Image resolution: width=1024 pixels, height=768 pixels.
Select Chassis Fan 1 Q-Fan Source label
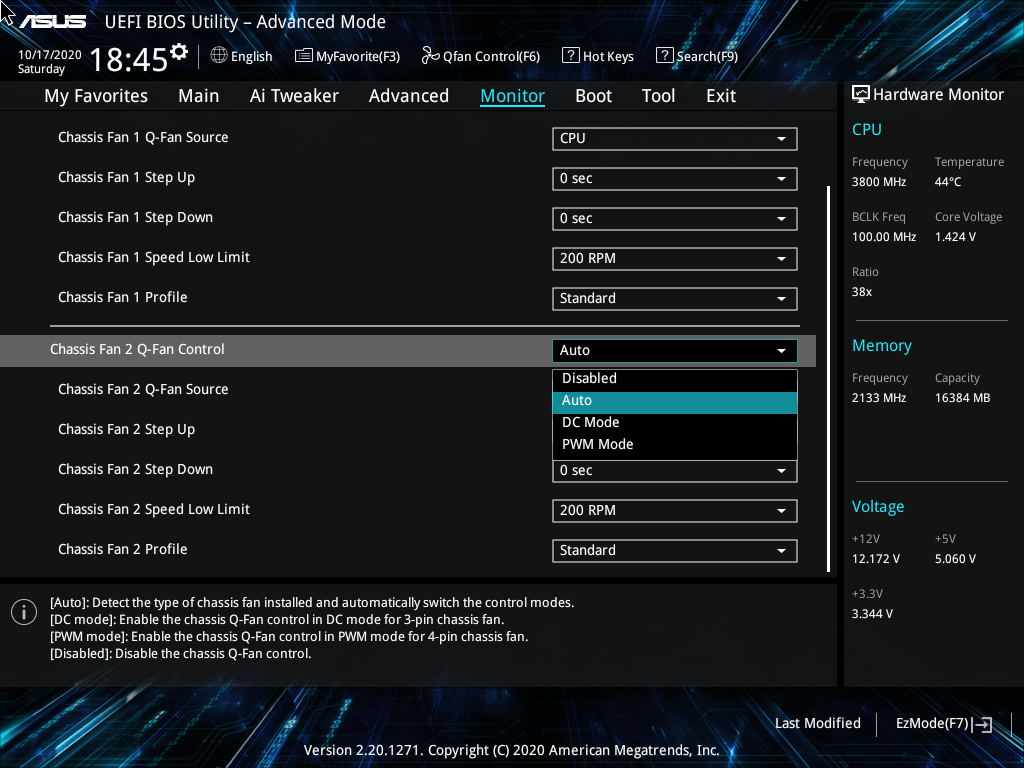(x=143, y=137)
